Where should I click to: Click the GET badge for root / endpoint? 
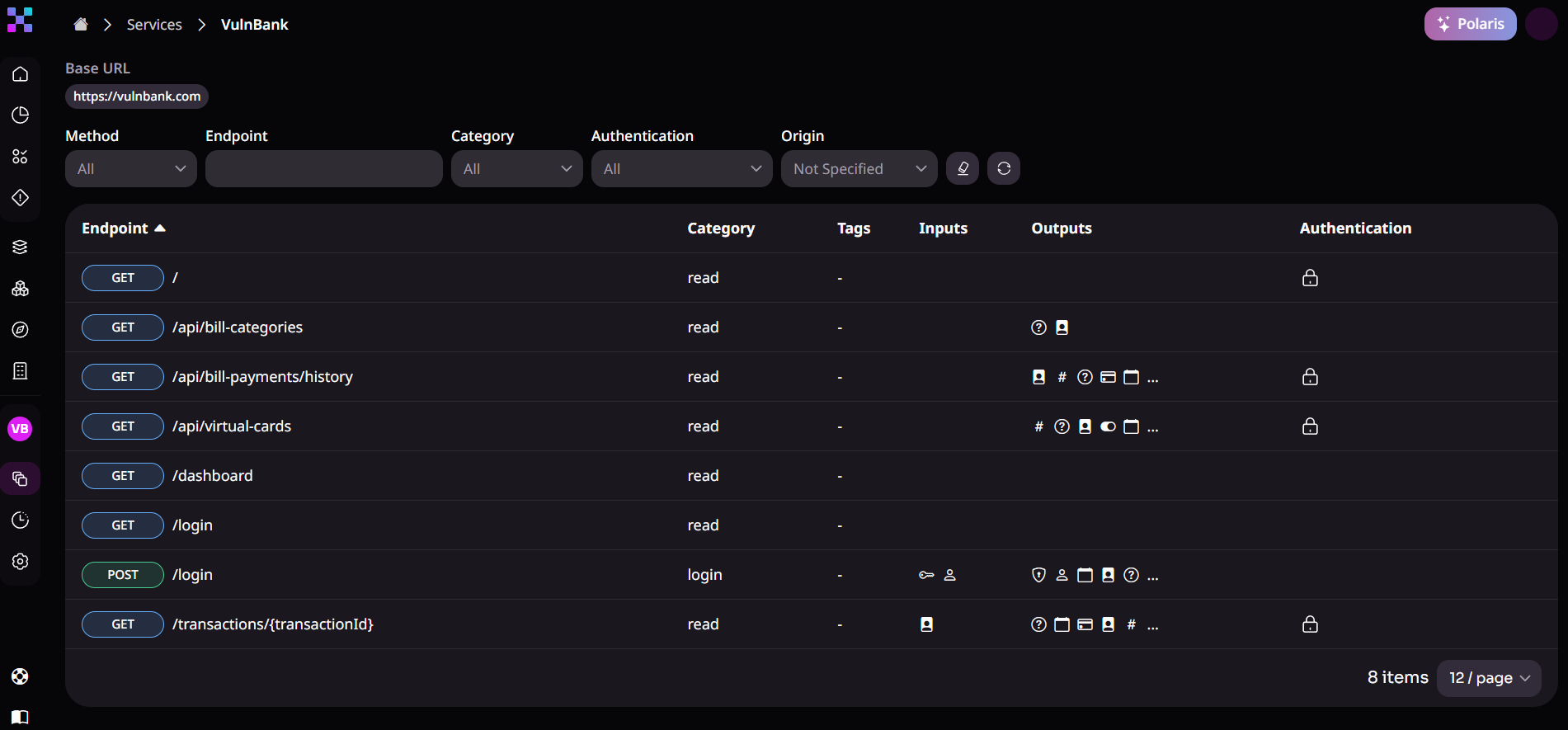(123, 278)
